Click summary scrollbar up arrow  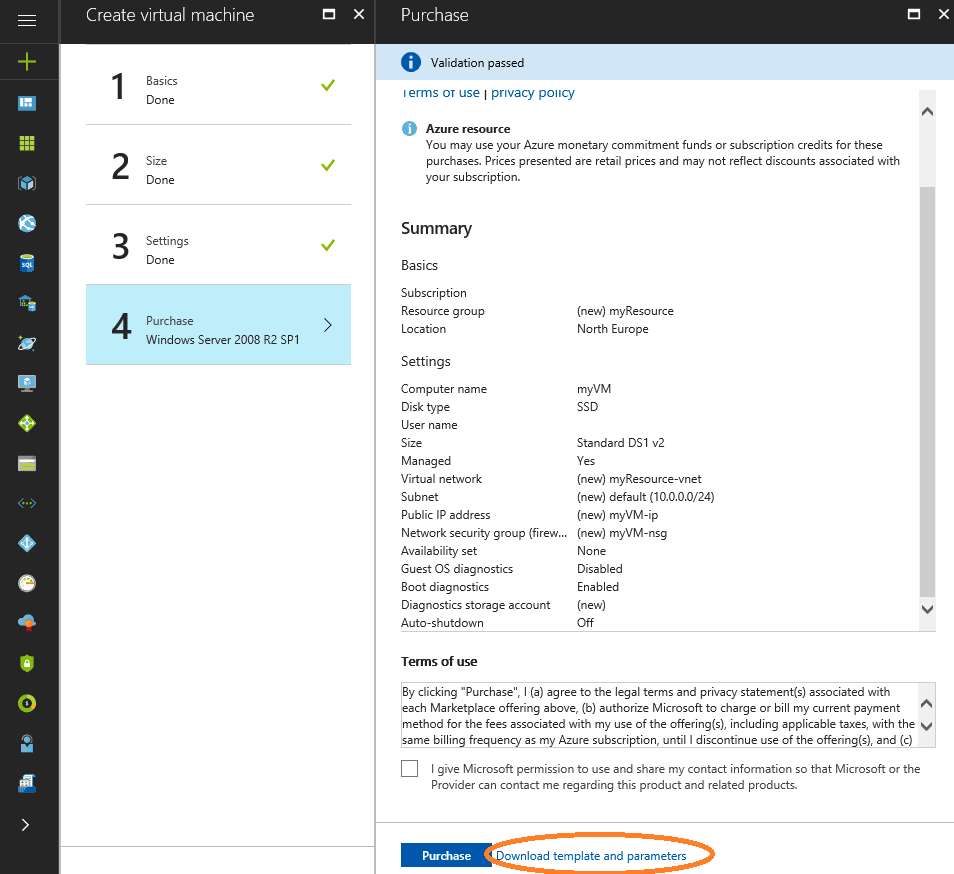coord(927,111)
